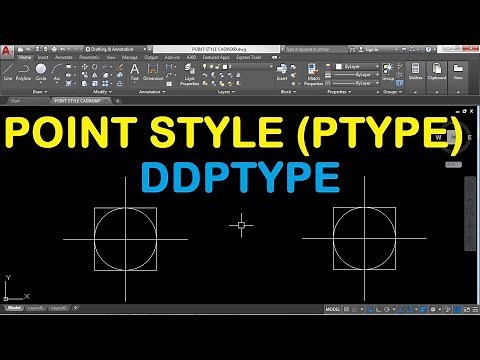Open the Parametric ribbon tab

pyautogui.click(x=89, y=57)
